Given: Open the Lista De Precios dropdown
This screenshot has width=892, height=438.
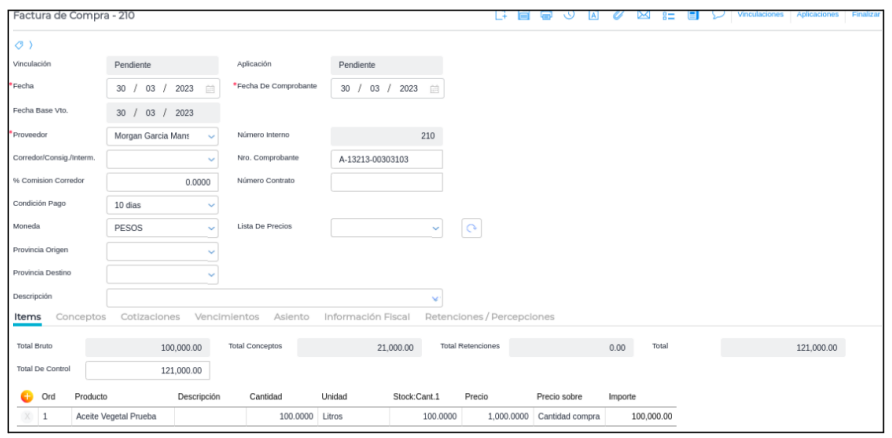Looking at the screenshot, I should (436, 228).
